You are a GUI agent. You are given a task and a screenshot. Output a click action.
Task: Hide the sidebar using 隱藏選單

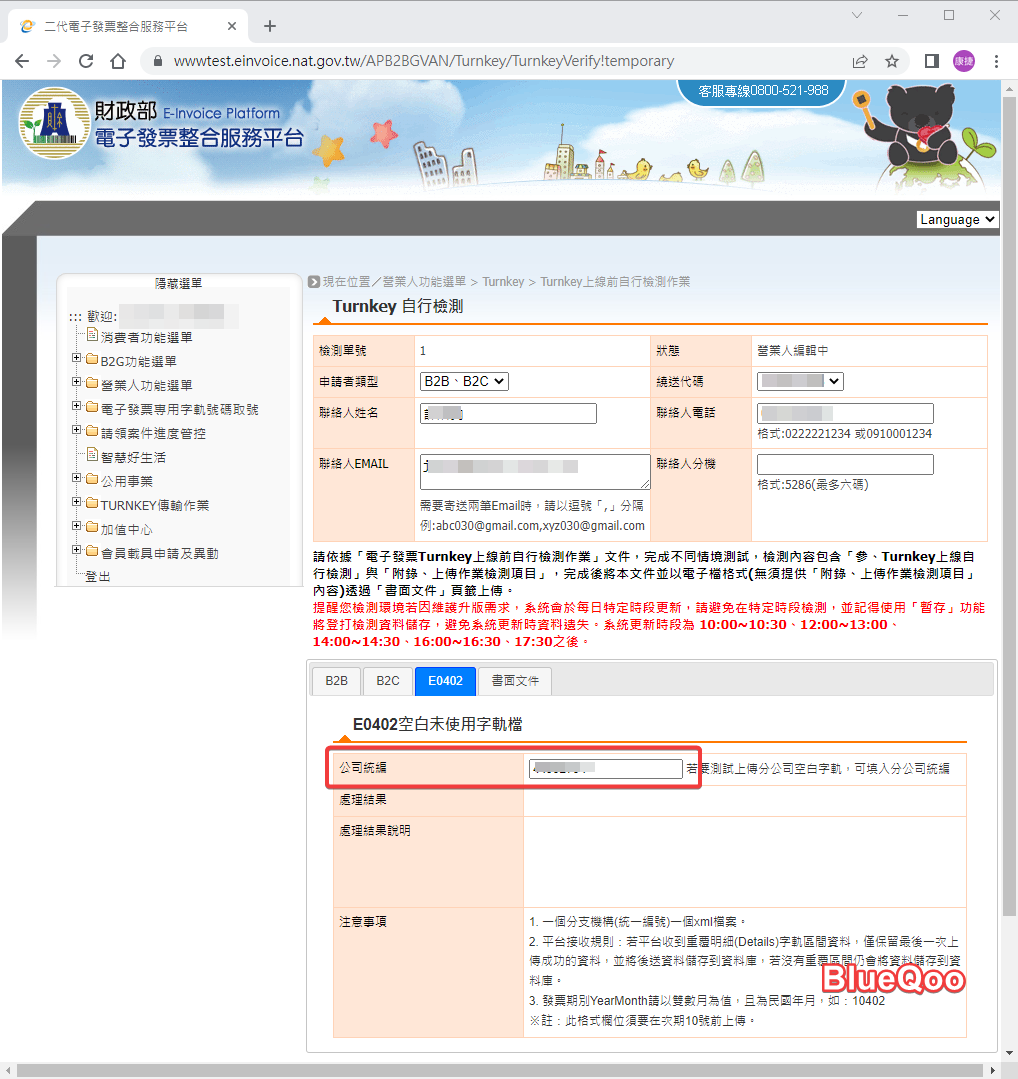[x=178, y=283]
